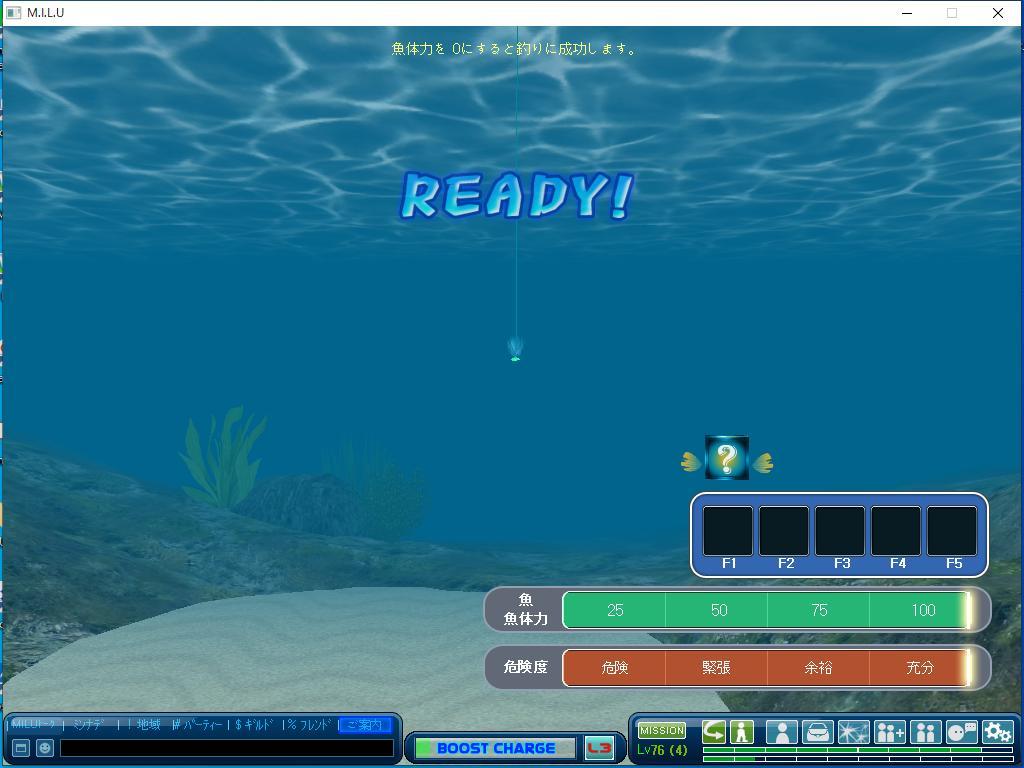Image resolution: width=1024 pixels, height=768 pixels.
Task: Click the mystery fish question mark icon
Action: tap(727, 459)
